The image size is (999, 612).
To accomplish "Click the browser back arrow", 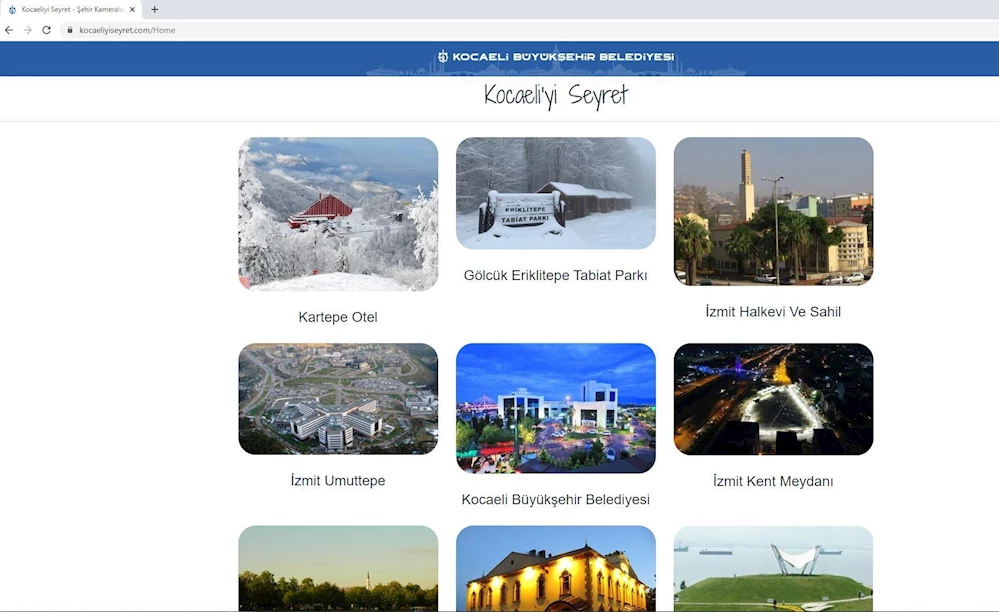I will point(9,30).
